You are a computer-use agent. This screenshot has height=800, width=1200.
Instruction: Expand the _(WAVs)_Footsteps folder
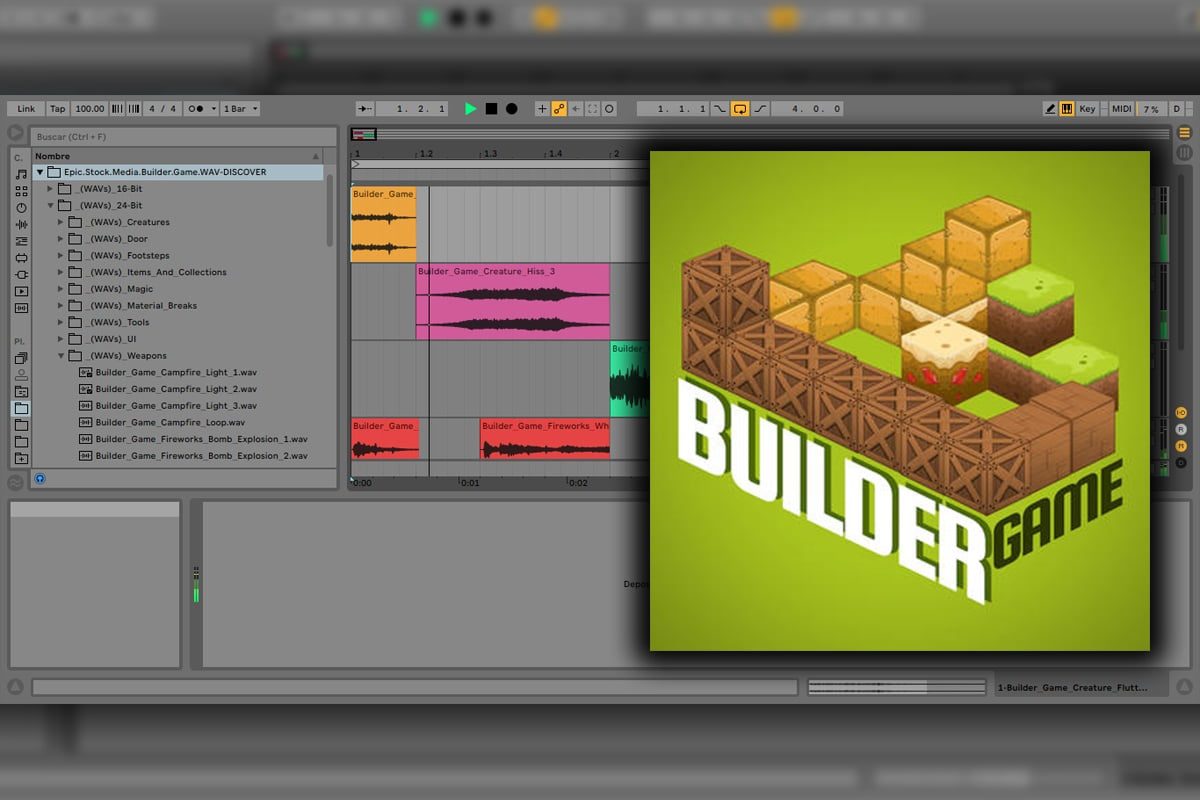[x=60, y=255]
